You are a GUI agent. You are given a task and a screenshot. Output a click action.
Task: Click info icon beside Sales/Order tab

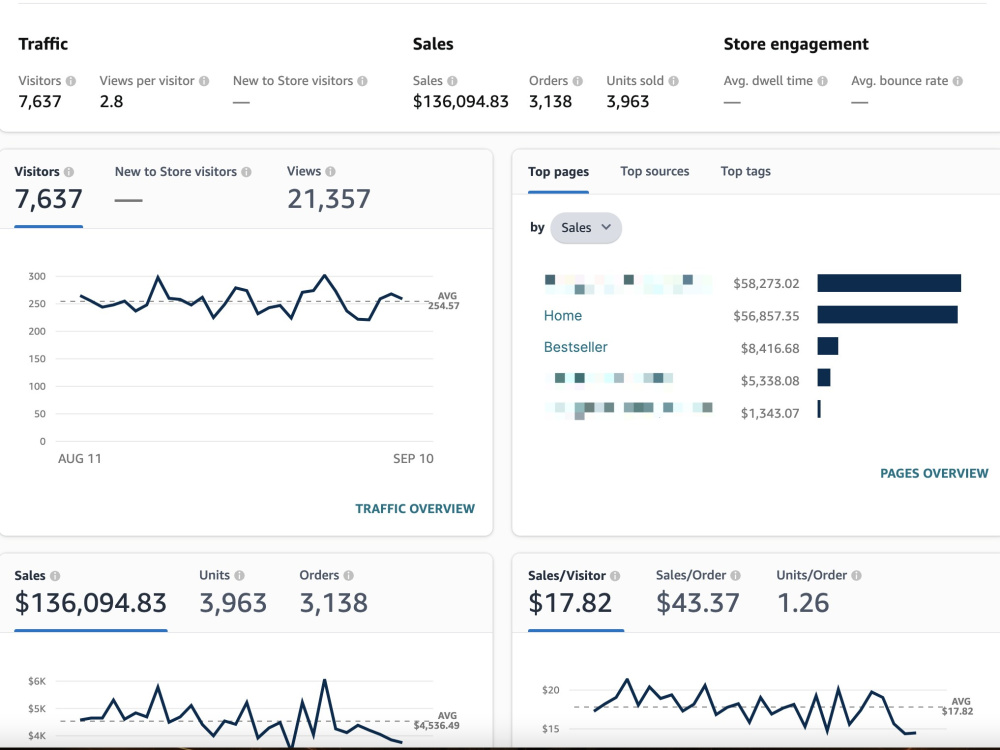tap(735, 575)
